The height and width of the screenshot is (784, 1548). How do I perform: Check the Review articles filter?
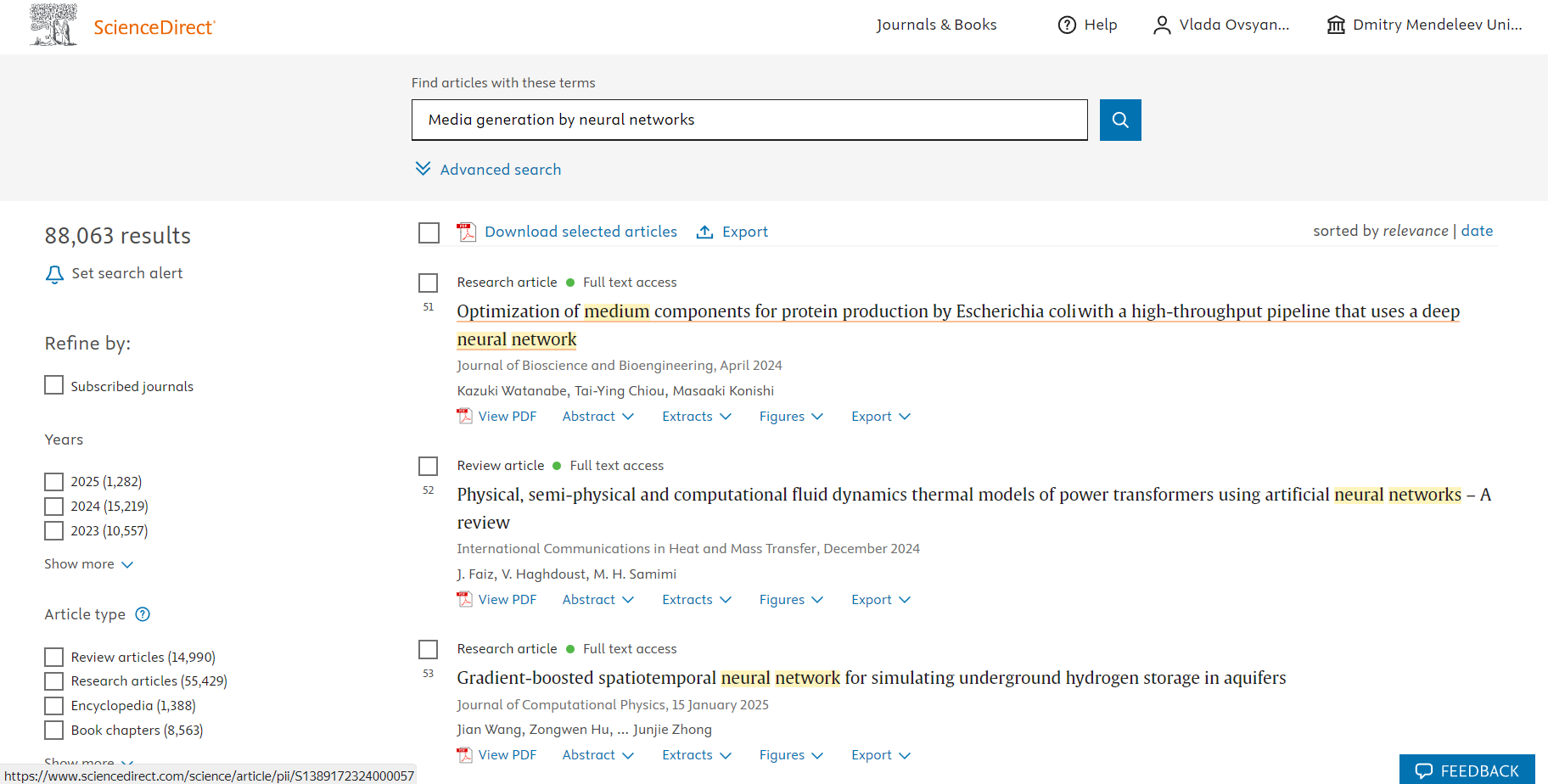[53, 658]
